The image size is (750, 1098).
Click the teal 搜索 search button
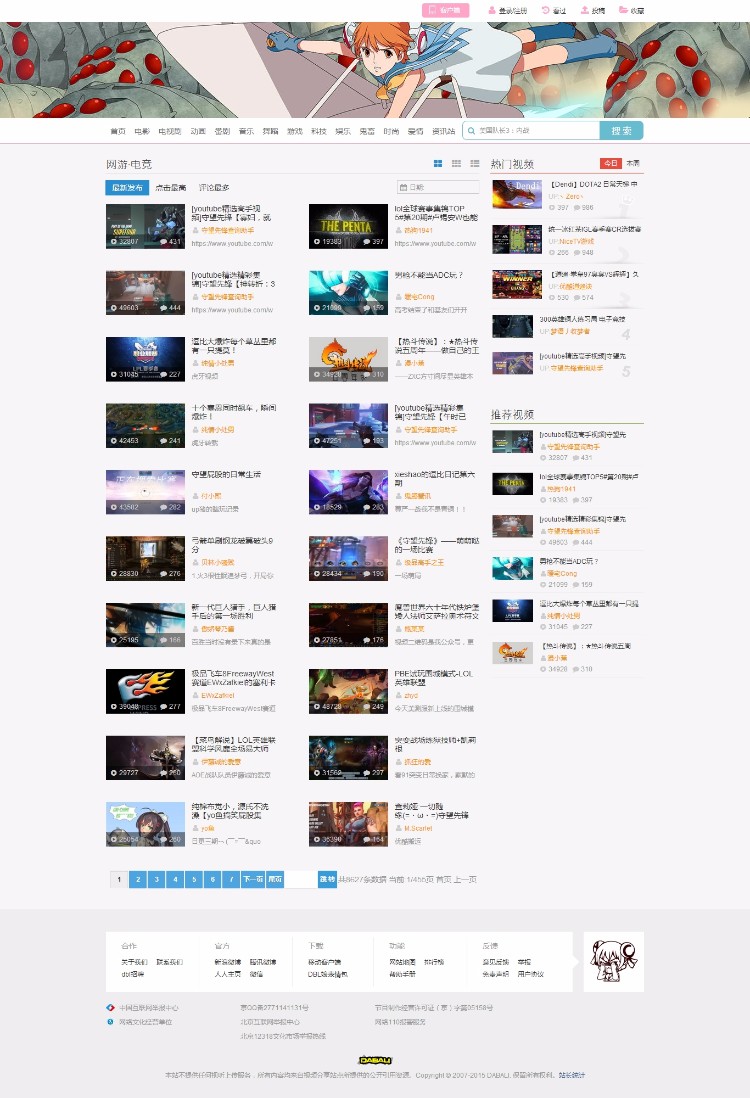621,131
